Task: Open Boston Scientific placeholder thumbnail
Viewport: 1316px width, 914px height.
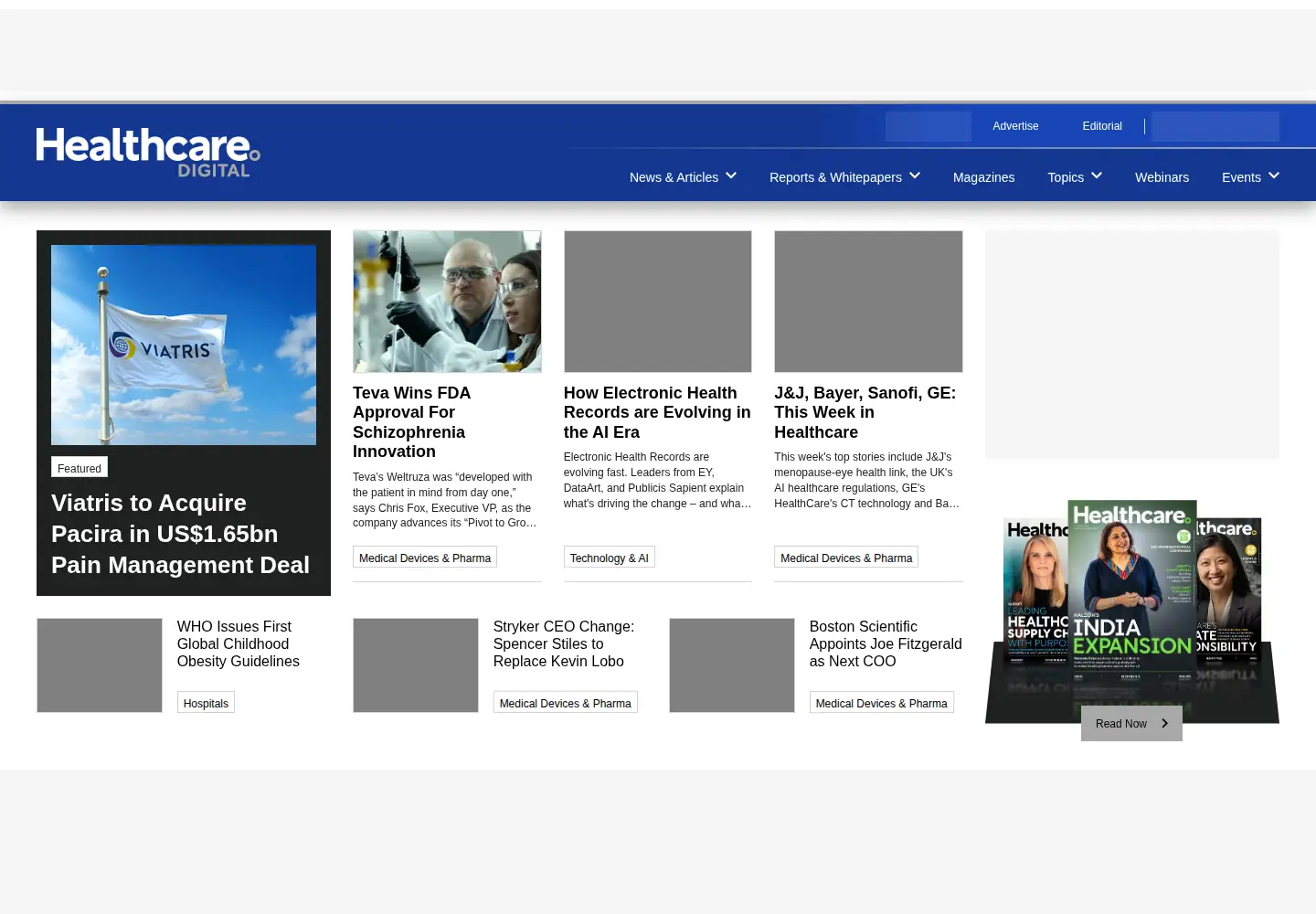Action: coord(732,665)
